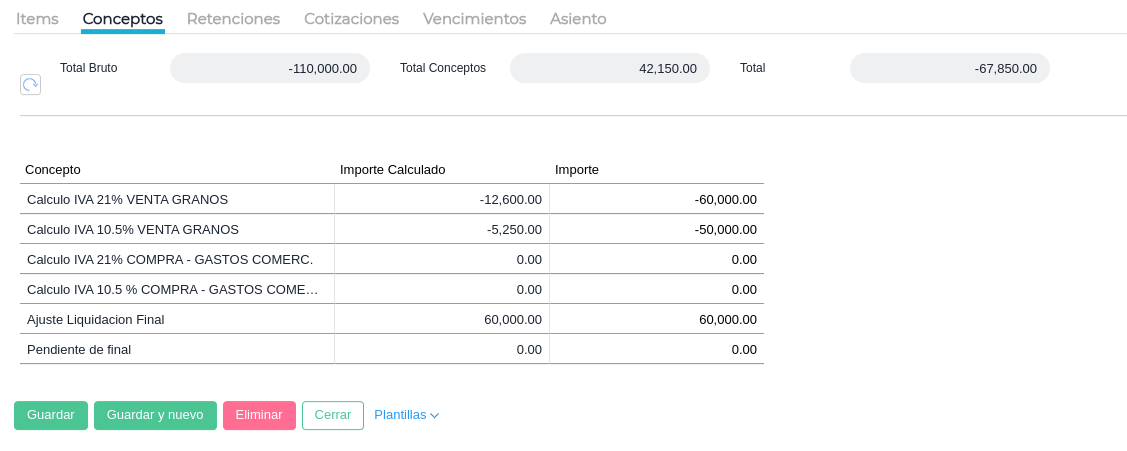
Task: Switch to the Items tab
Action: (37, 19)
